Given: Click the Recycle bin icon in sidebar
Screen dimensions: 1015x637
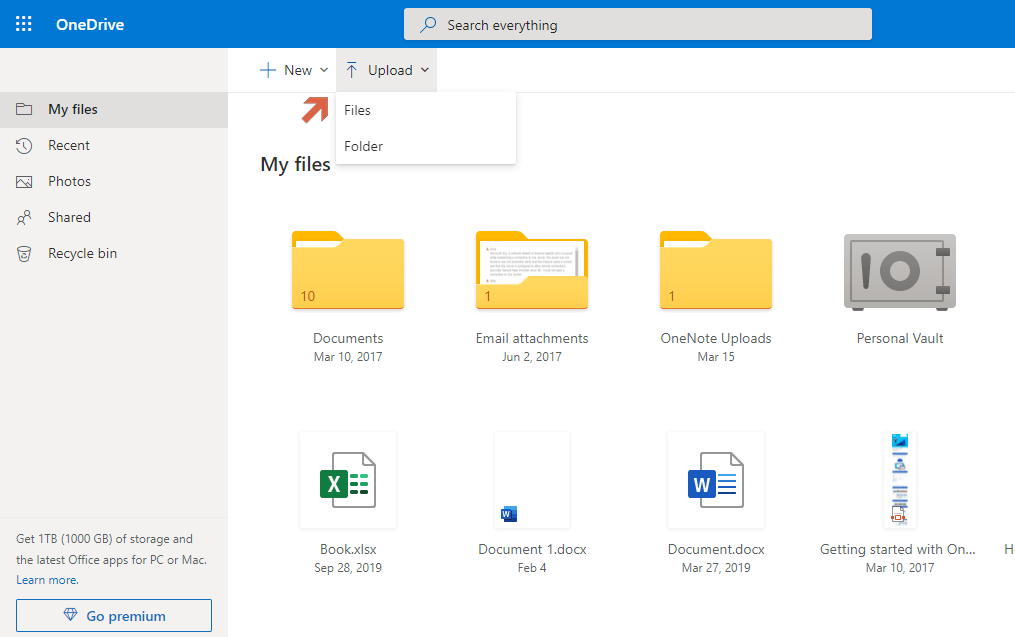Looking at the screenshot, I should point(24,254).
